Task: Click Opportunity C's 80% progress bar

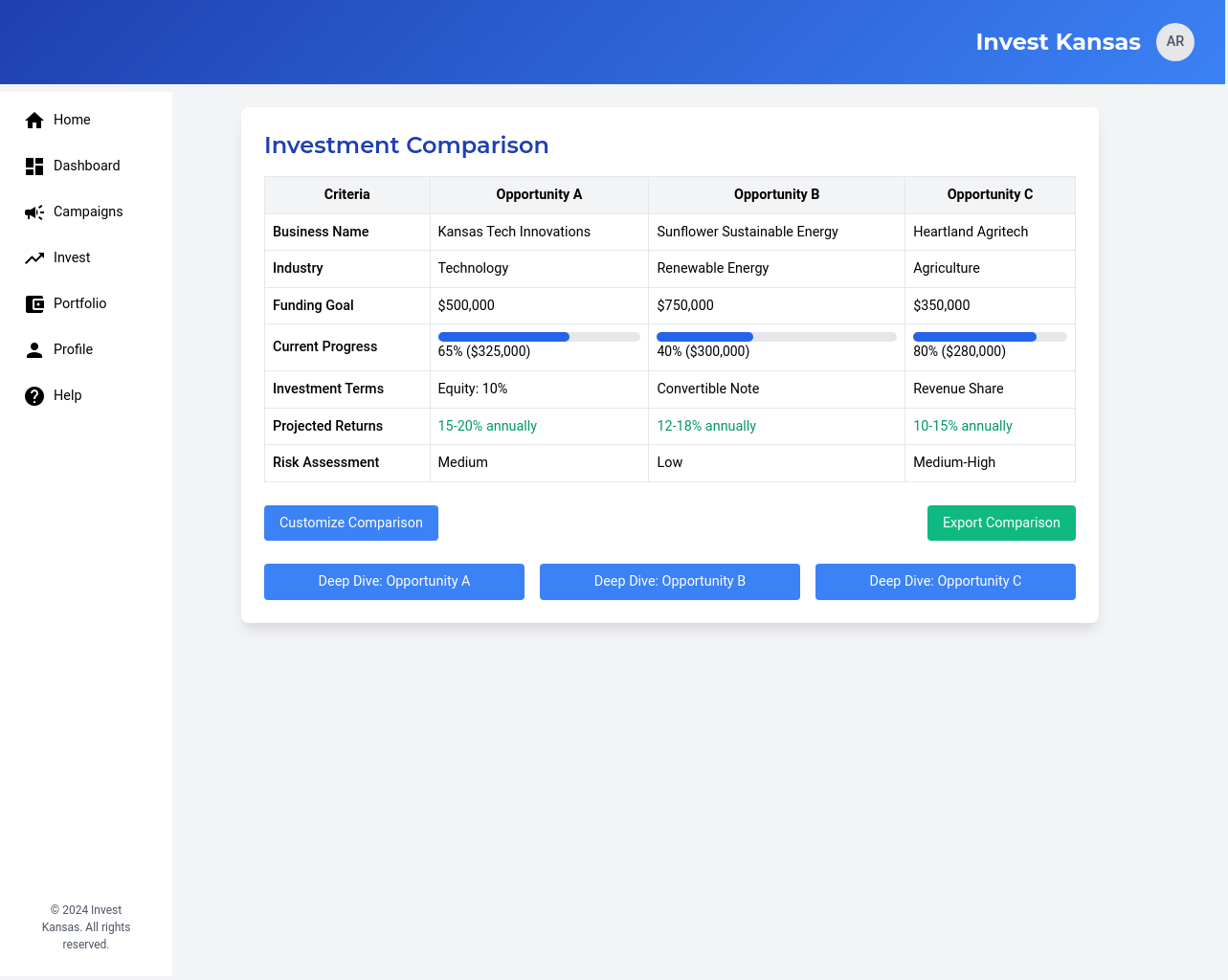Action: pos(990,337)
